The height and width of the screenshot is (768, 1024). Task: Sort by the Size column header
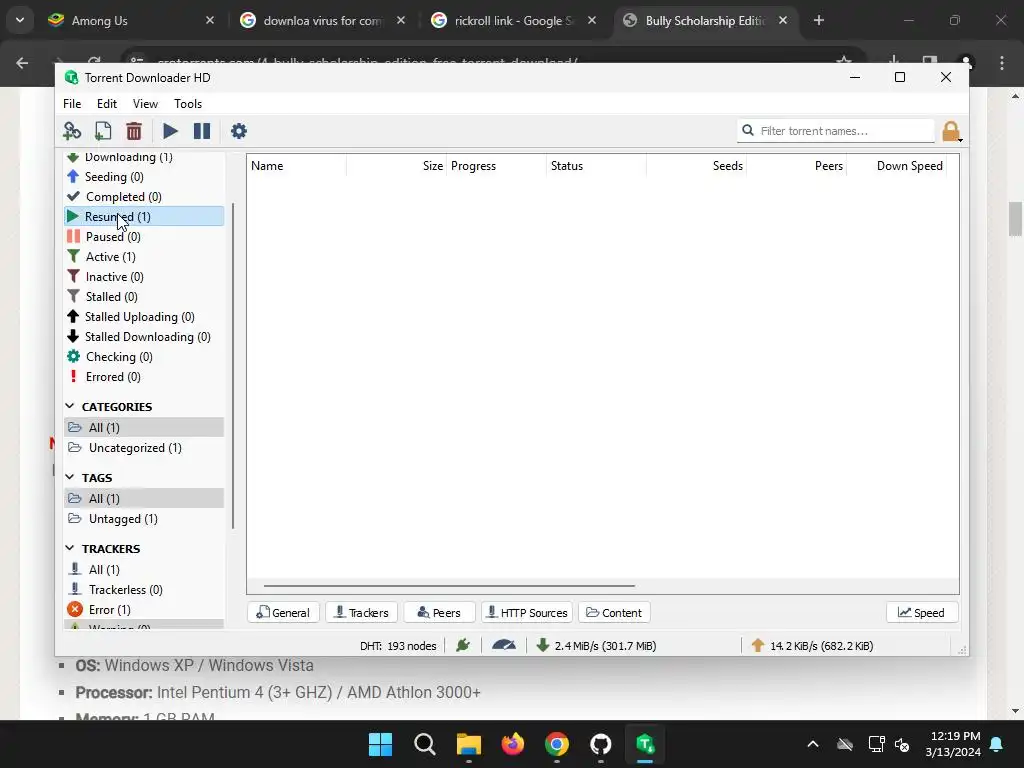pos(396,166)
